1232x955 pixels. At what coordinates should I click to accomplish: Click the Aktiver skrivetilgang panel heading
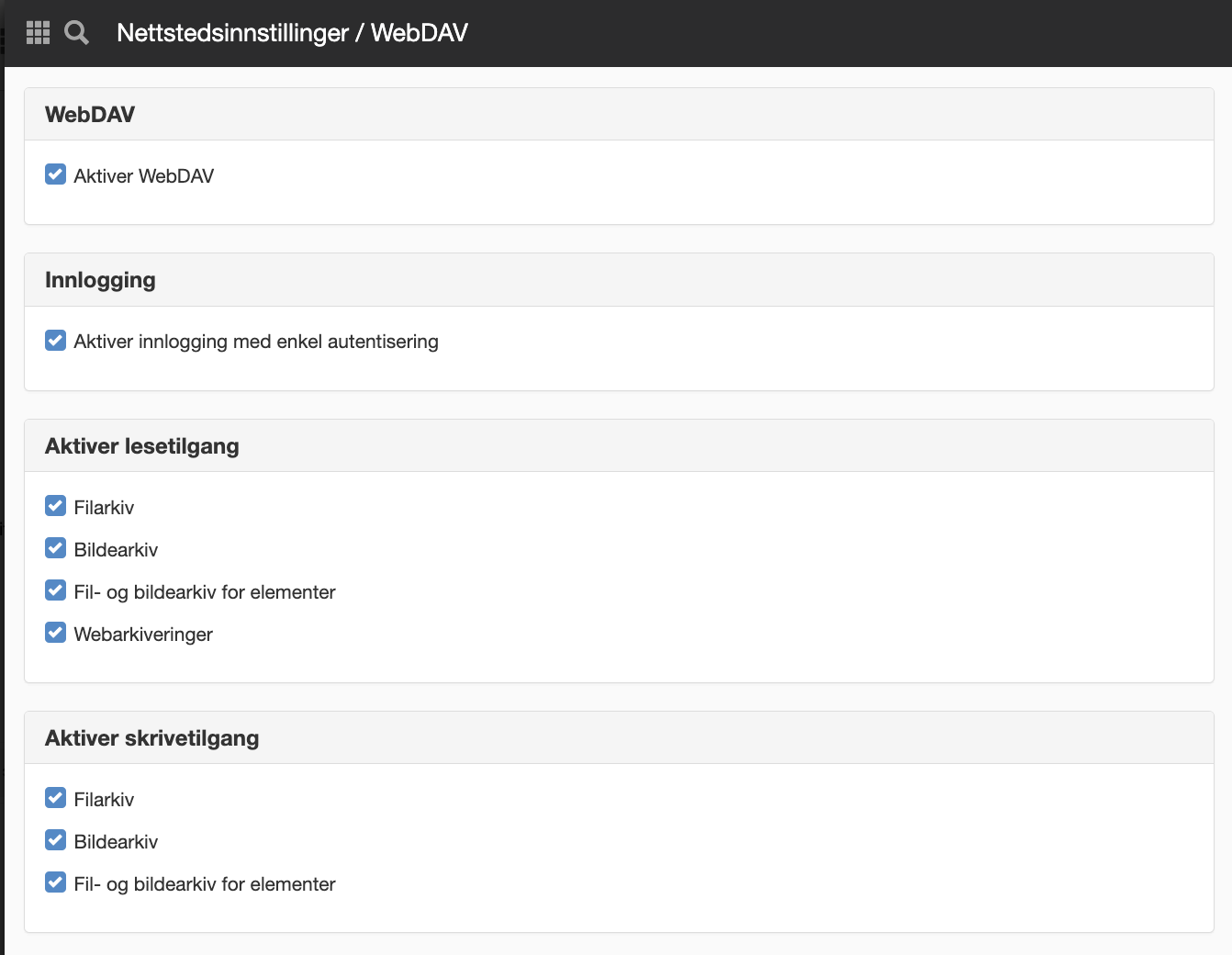(152, 738)
